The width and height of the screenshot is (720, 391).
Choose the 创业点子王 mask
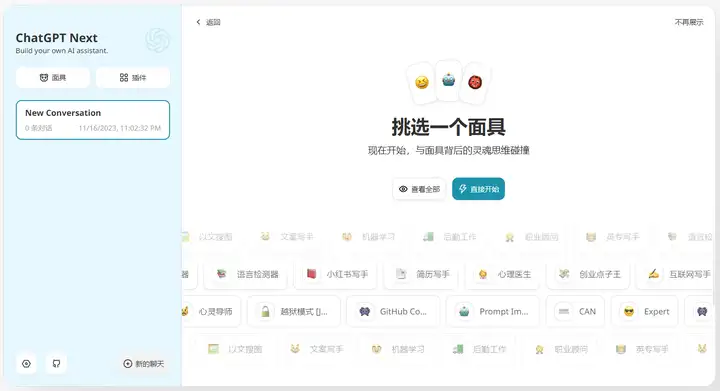click(588, 274)
